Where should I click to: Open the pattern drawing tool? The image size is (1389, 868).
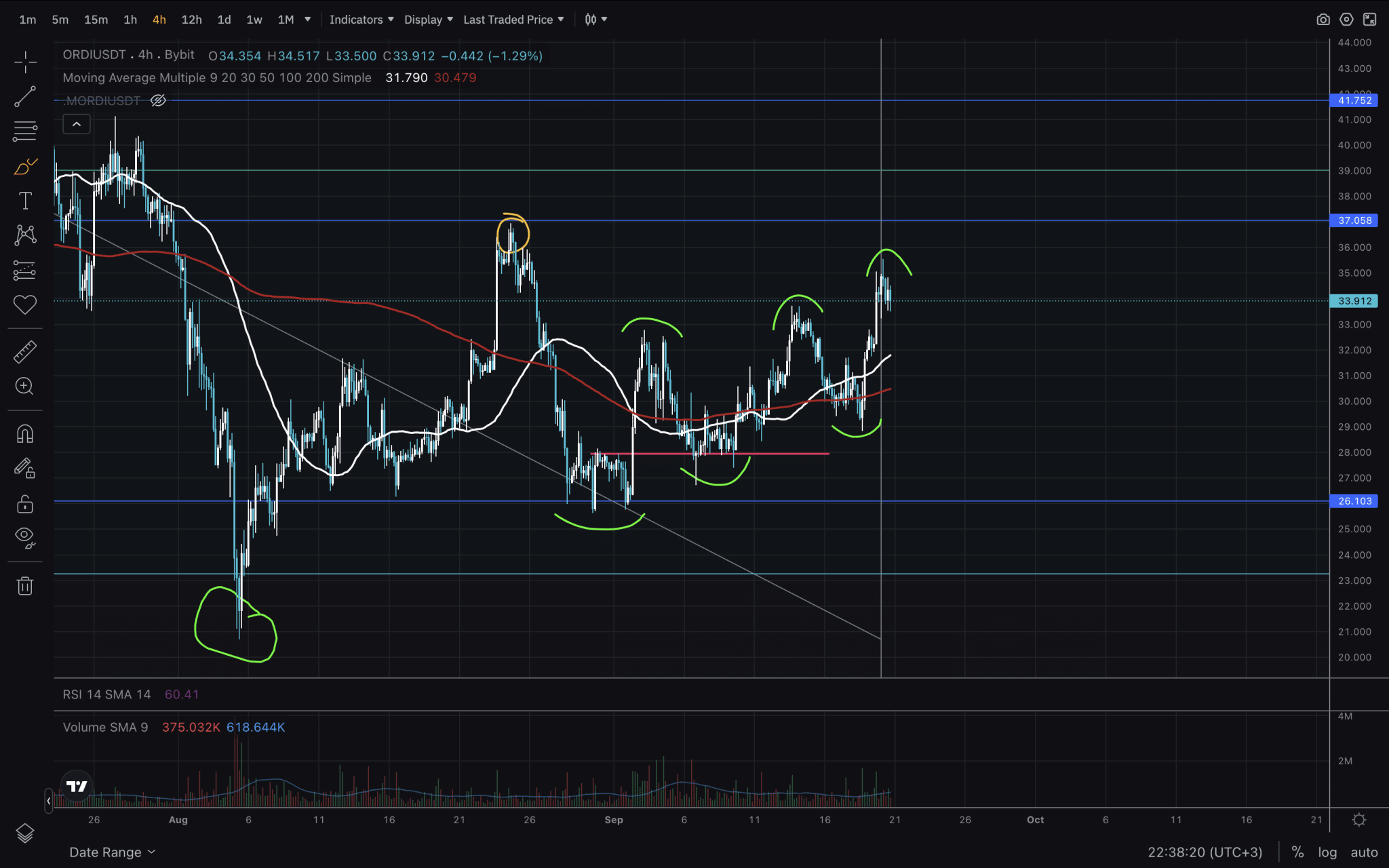pos(25,235)
